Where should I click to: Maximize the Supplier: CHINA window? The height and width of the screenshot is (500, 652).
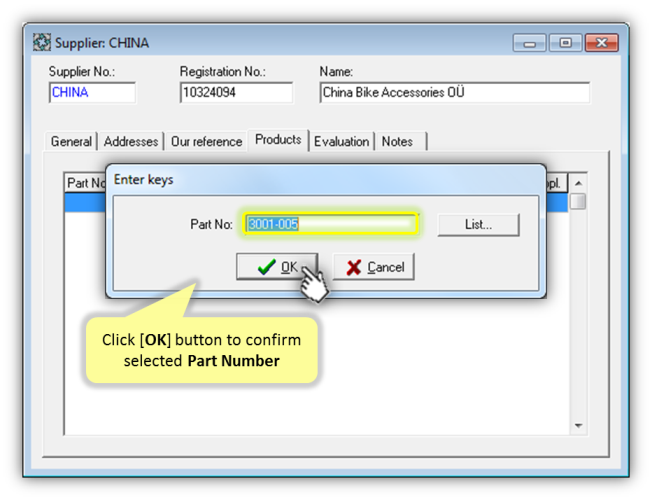565,43
